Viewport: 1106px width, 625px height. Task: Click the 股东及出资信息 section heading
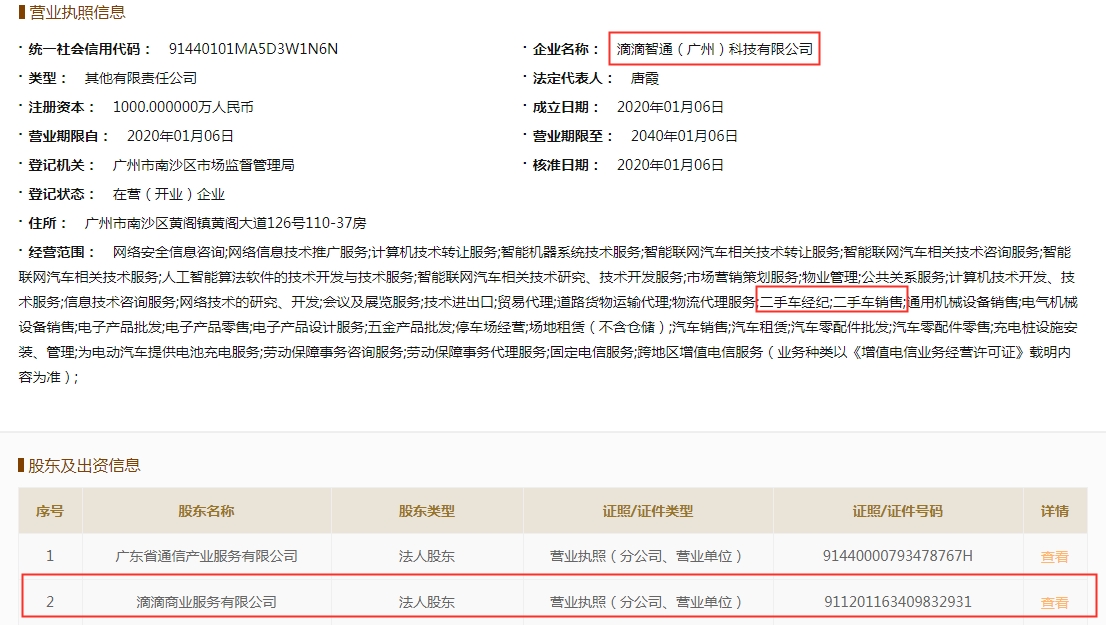click(84, 465)
